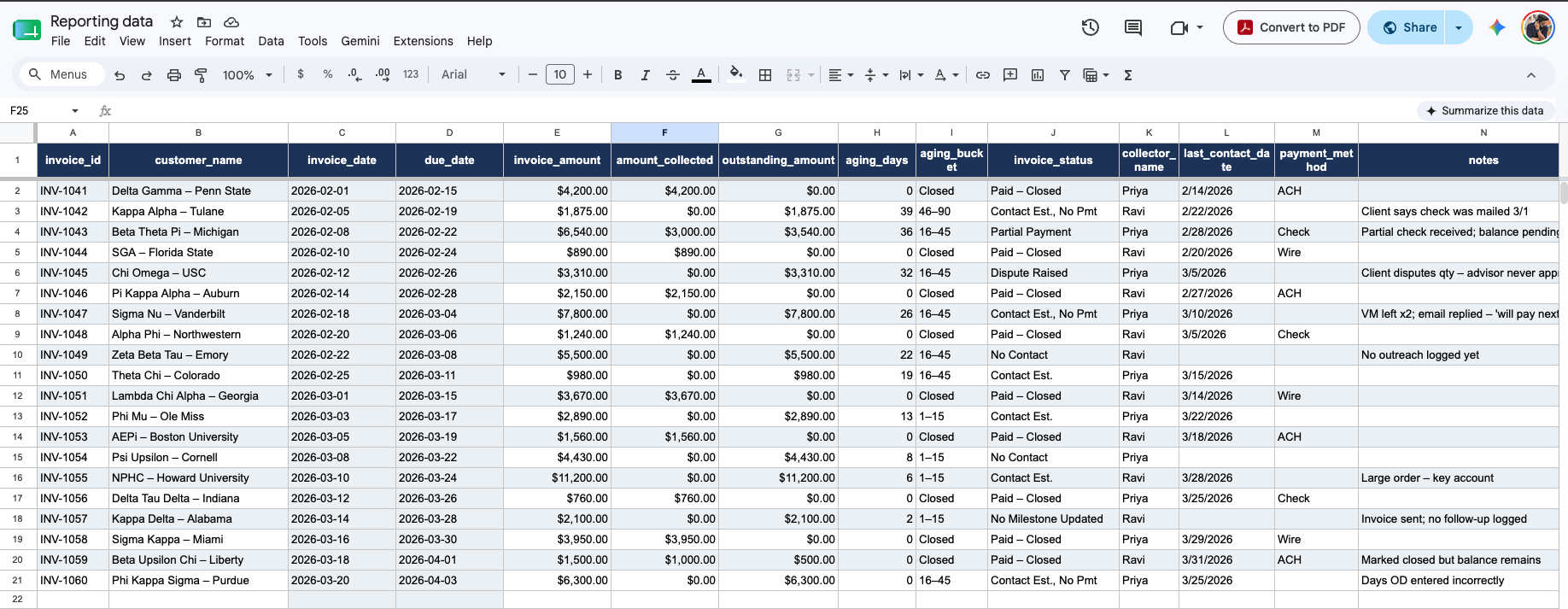Viewport: 1568px width, 609px height.
Task: Toggle italic formatting
Action: [x=646, y=75]
